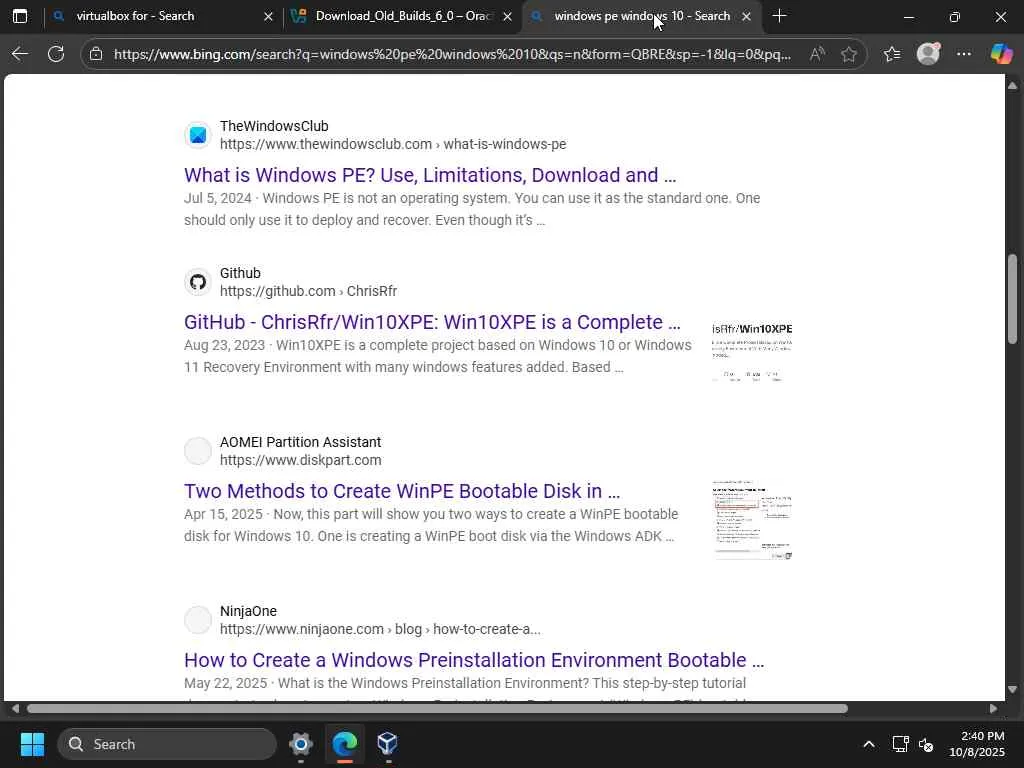The image size is (1024, 768).
Task: Click the scroll down arrow
Action: pyautogui.click(x=1012, y=689)
